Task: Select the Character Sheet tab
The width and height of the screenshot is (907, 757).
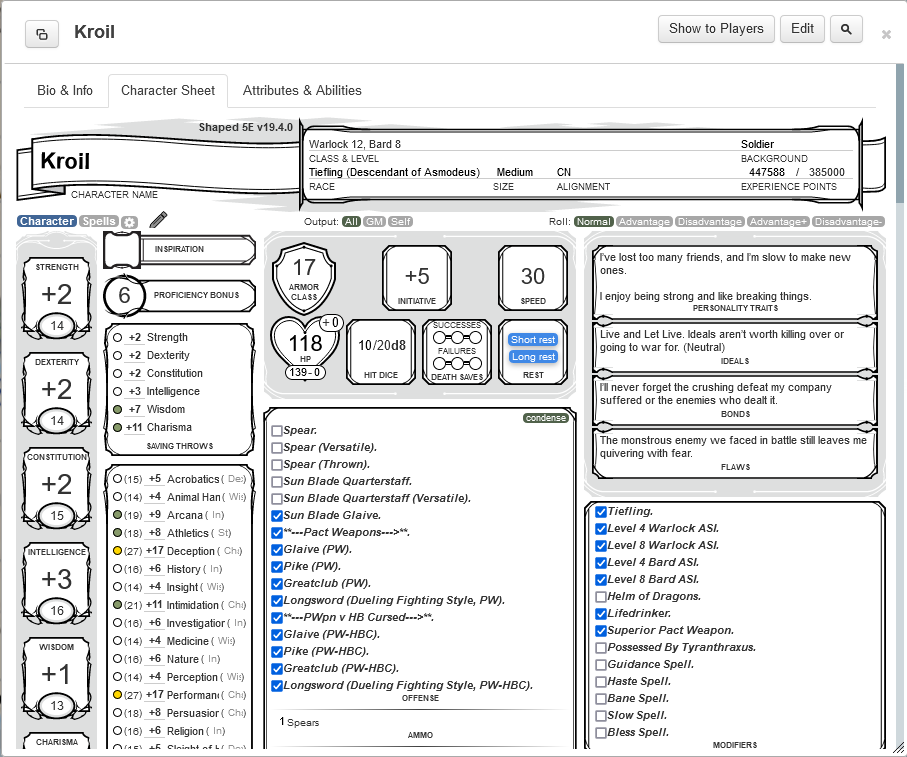Action: pos(168,91)
